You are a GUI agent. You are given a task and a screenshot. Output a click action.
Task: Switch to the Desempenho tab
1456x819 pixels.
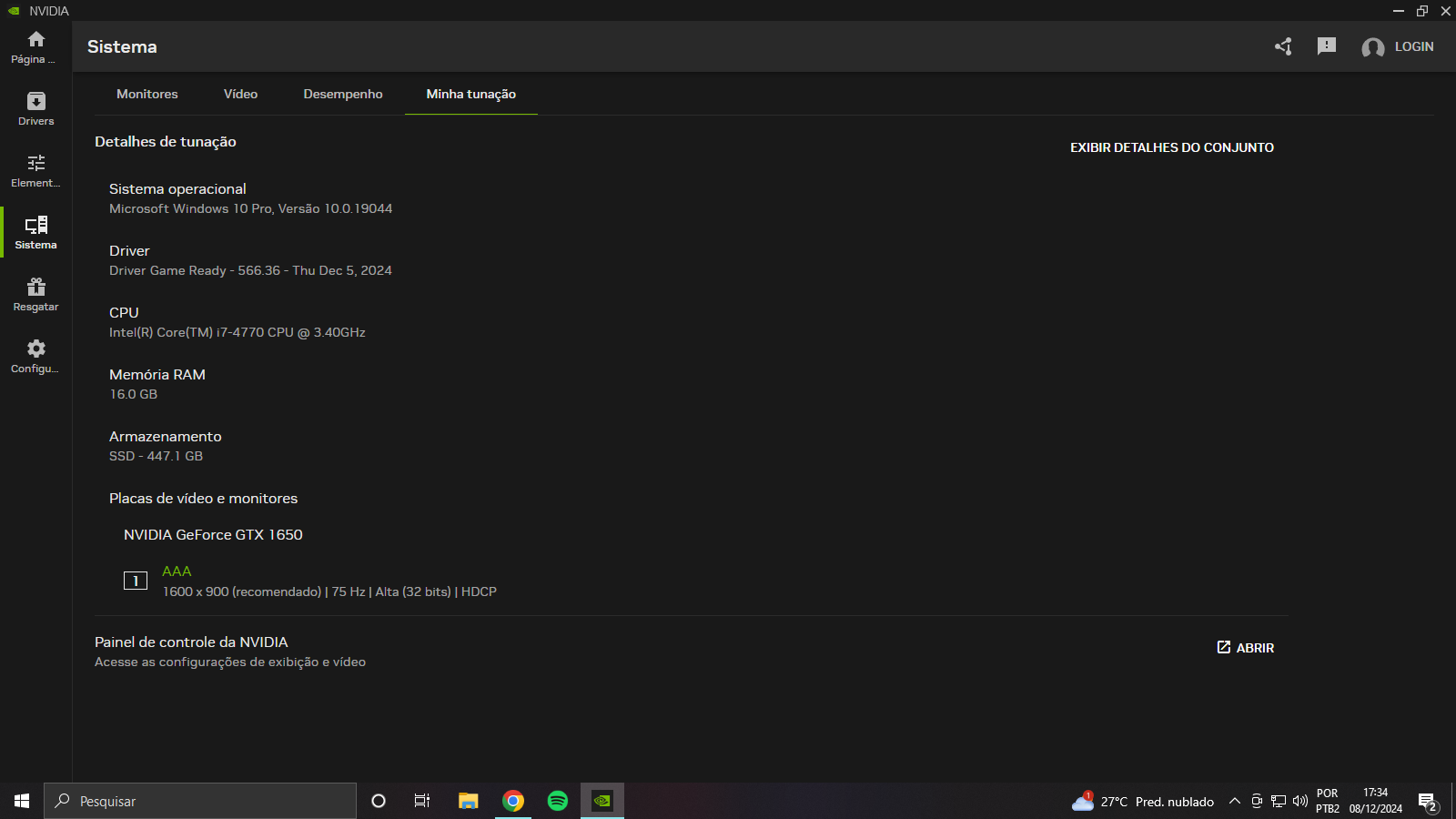click(x=343, y=94)
